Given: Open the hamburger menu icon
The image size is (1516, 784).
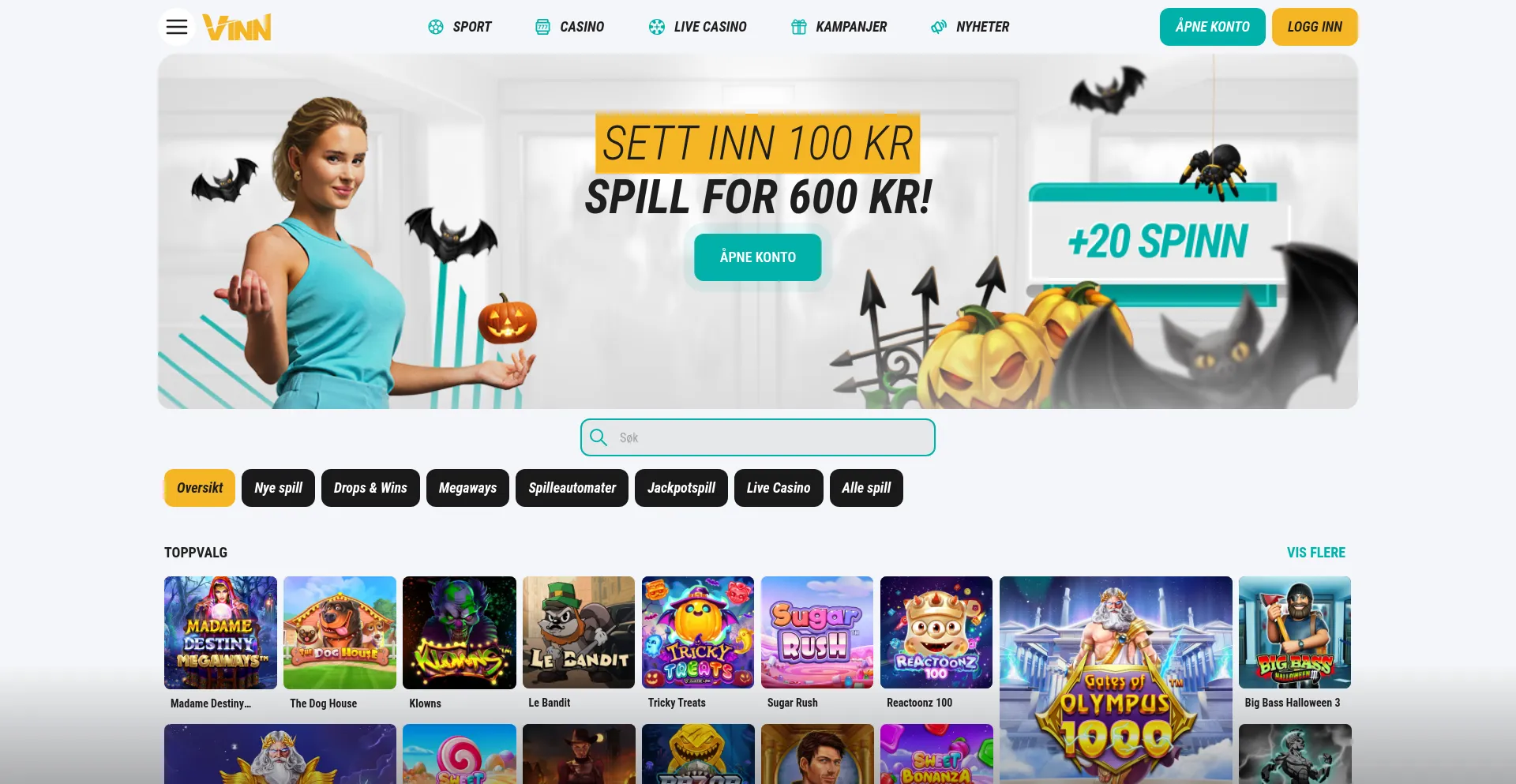Looking at the screenshot, I should [x=177, y=27].
